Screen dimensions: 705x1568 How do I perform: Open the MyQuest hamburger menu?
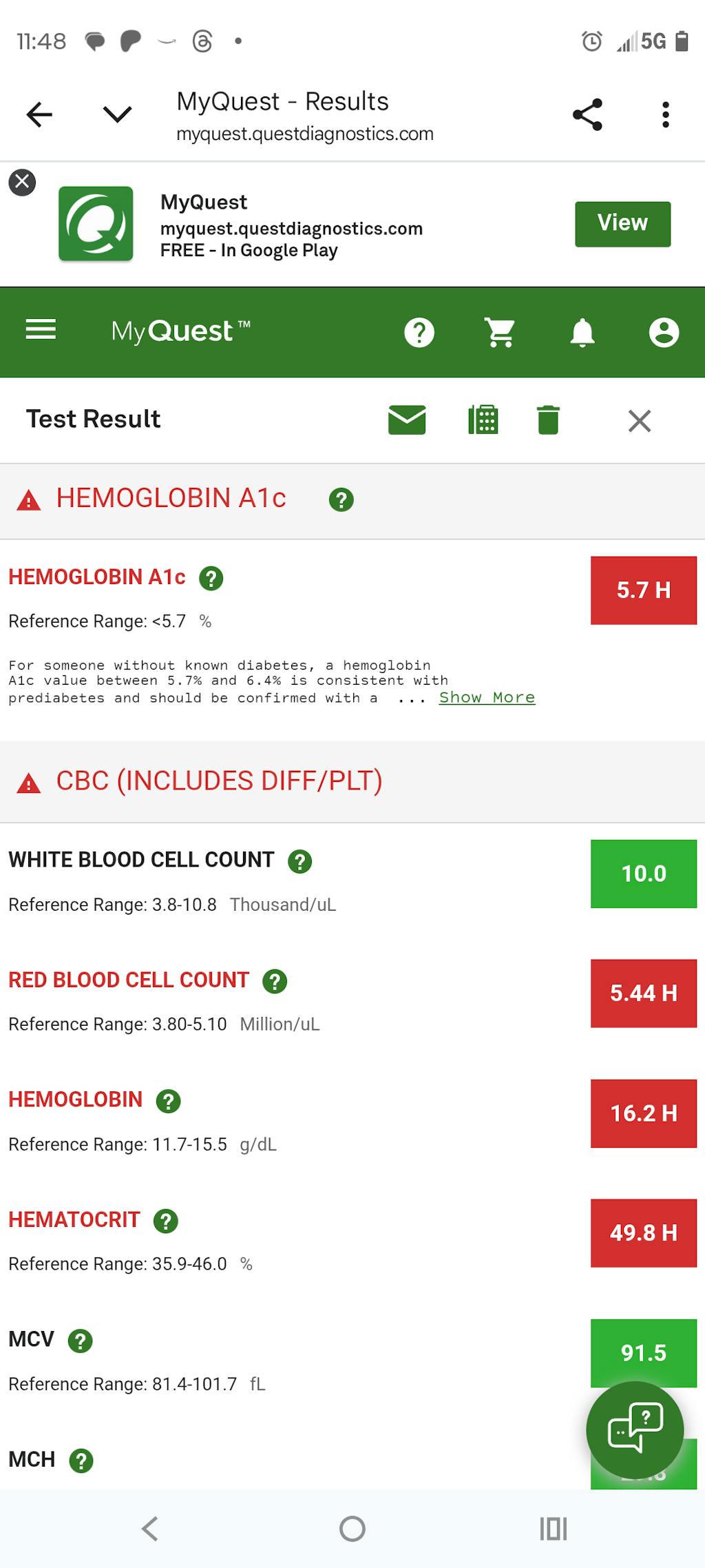click(x=41, y=331)
